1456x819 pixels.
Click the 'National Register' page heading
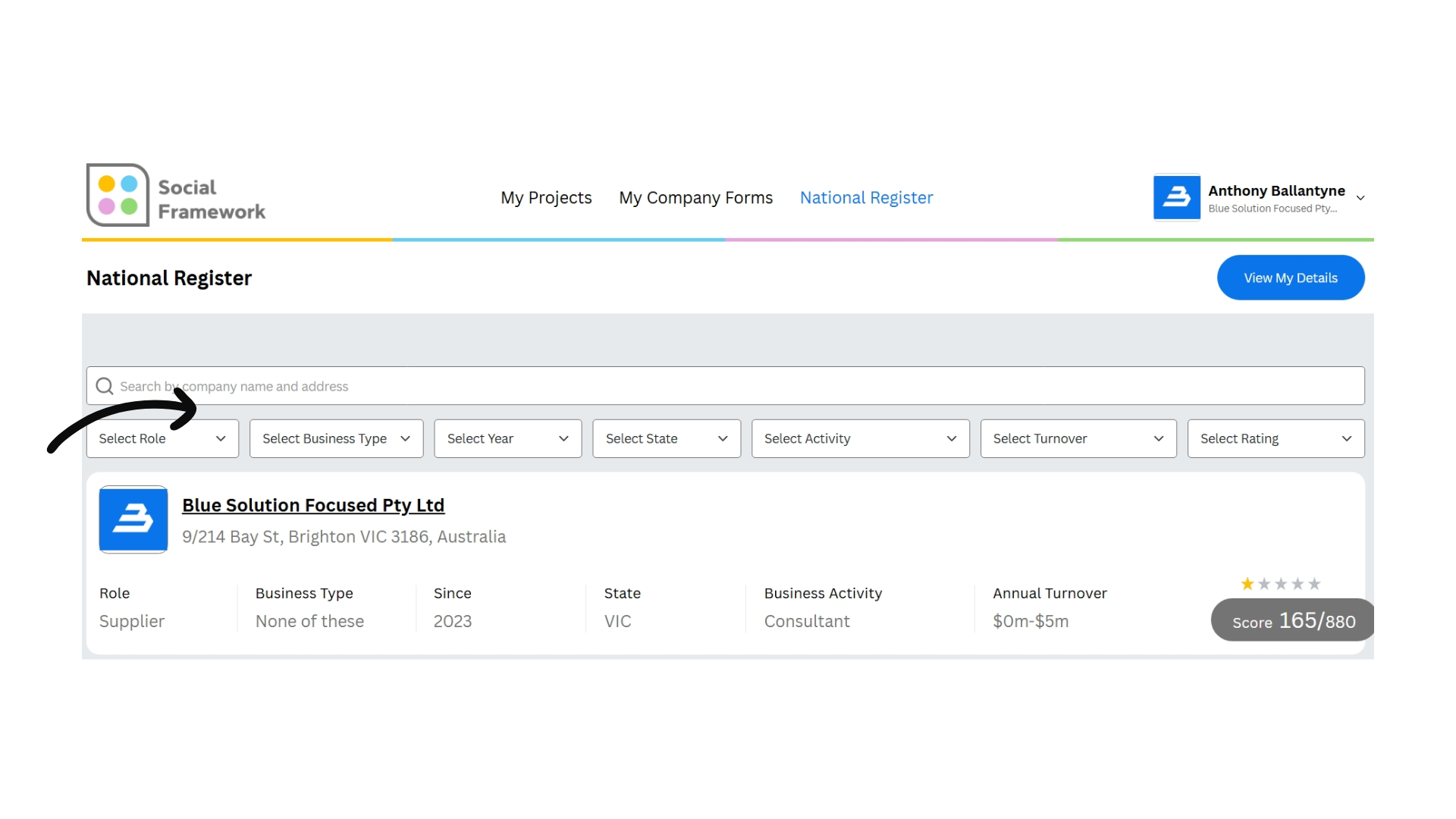[x=169, y=278]
